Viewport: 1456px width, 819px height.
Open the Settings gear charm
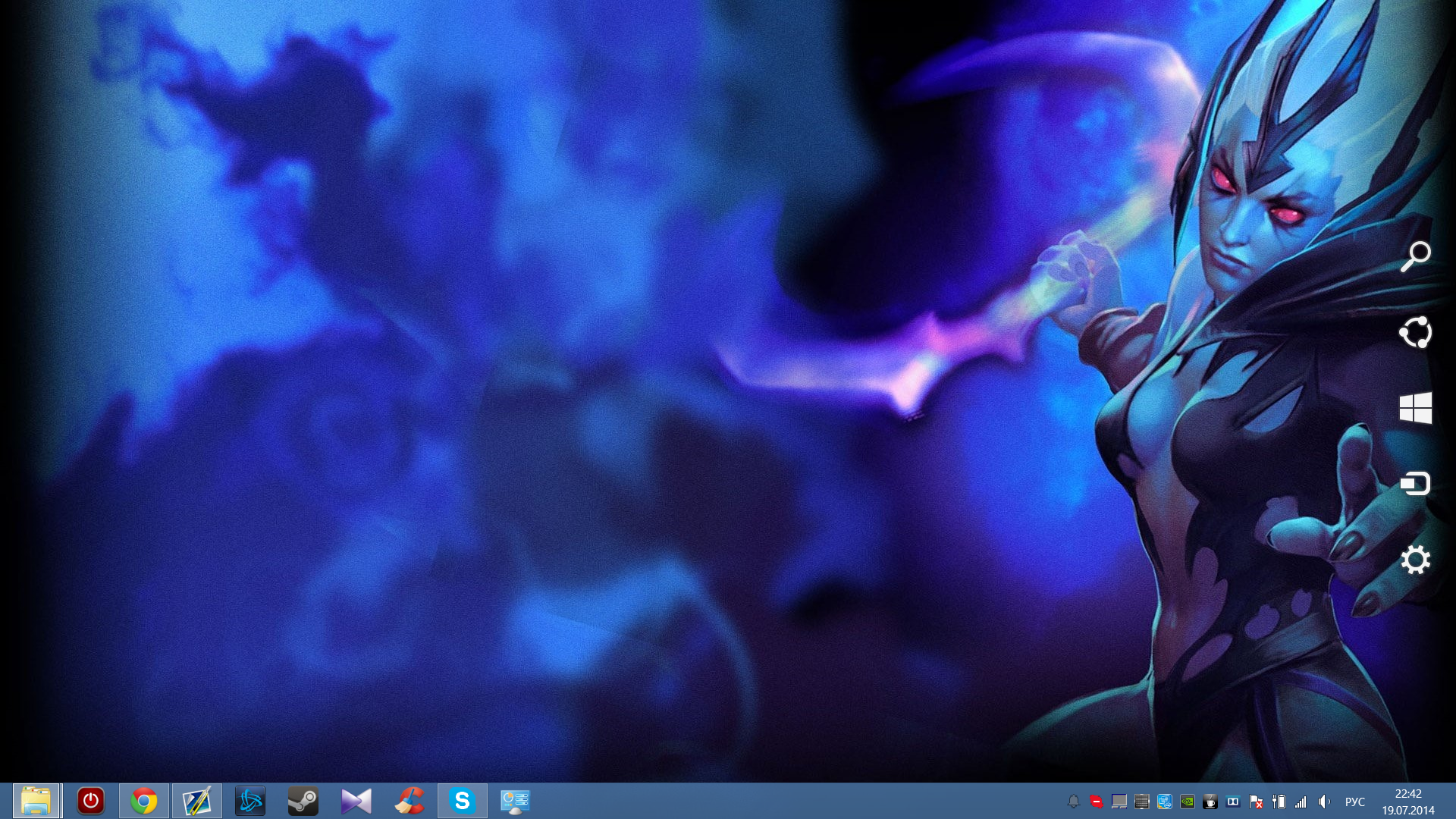tap(1415, 560)
